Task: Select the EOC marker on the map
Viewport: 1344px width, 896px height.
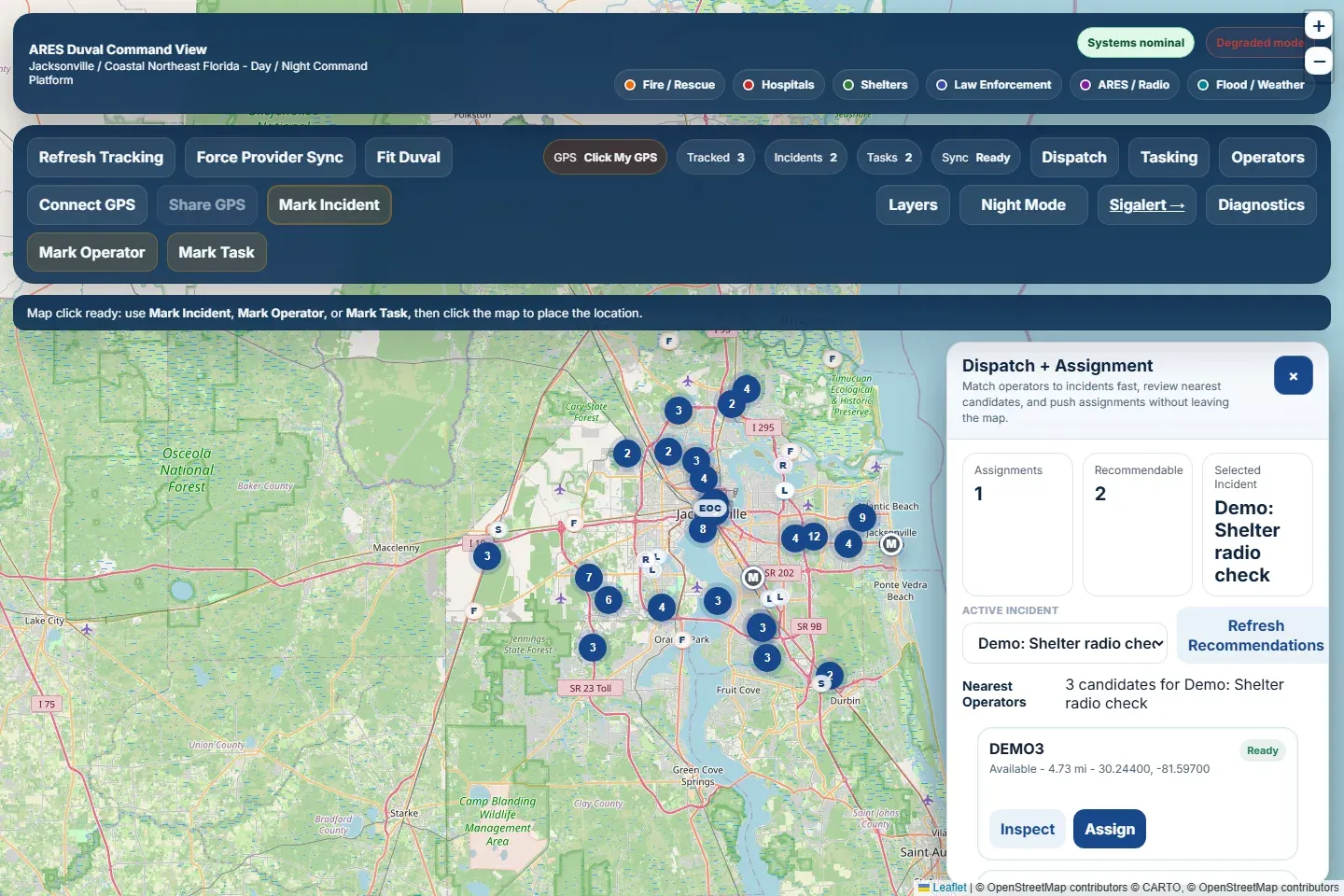Action: (x=710, y=508)
